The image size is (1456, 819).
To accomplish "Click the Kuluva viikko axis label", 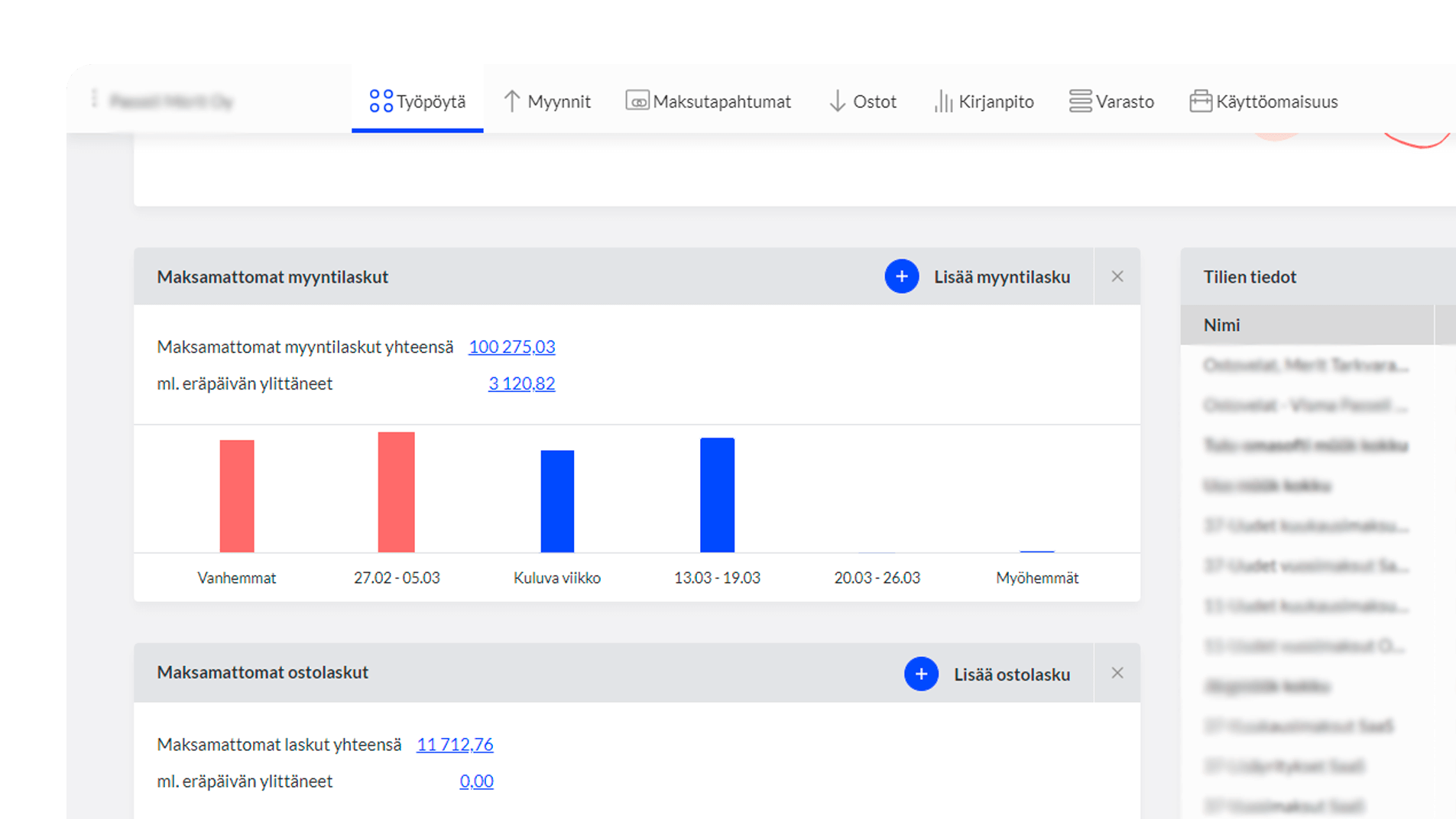I will click(x=557, y=578).
